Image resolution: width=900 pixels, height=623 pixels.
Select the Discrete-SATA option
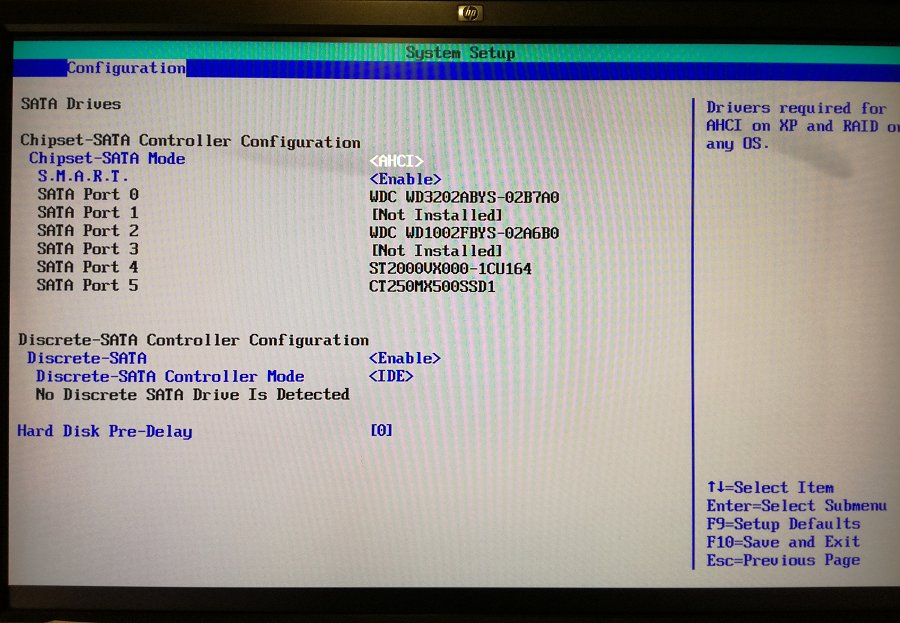(87, 358)
